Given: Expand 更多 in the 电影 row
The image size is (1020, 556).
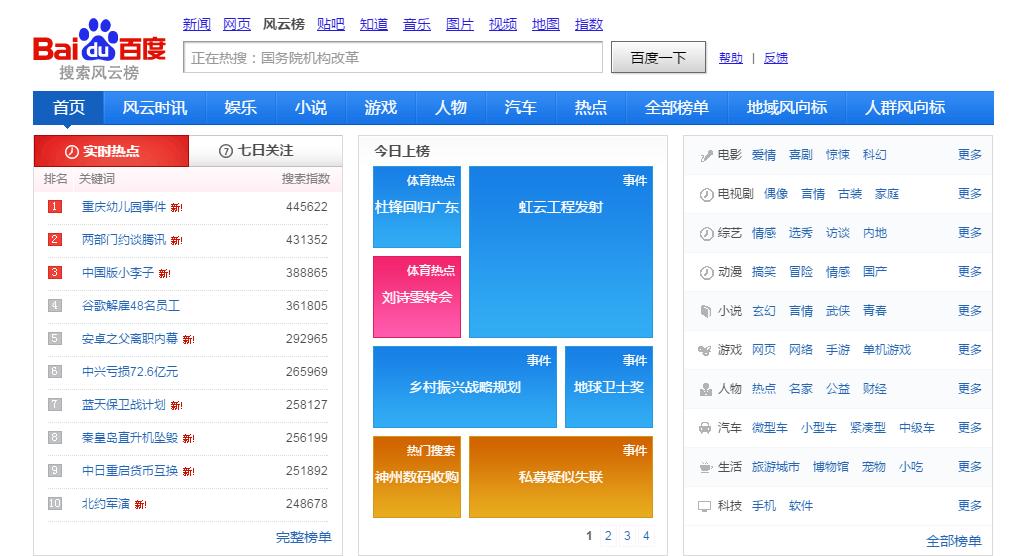Looking at the screenshot, I should point(969,155).
